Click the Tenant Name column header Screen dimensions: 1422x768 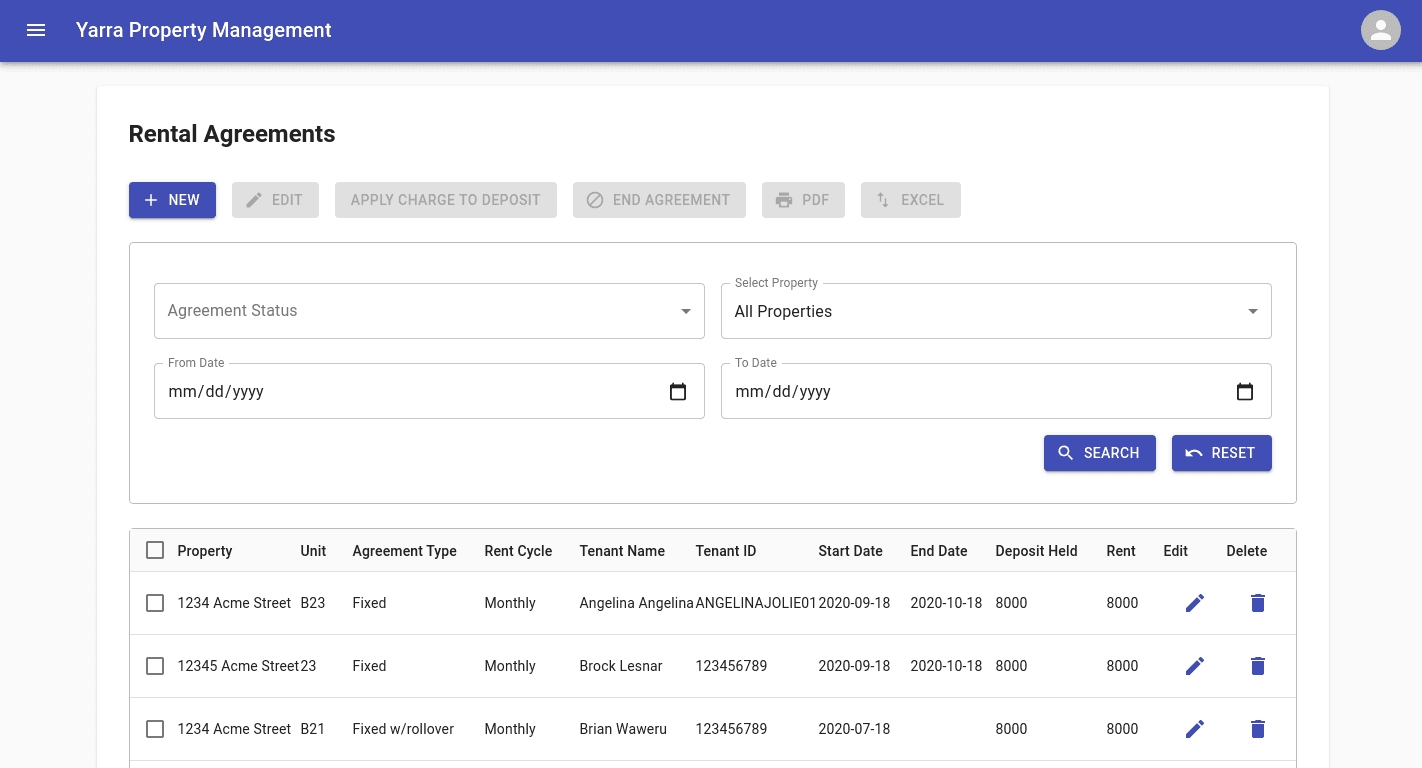[x=622, y=551]
